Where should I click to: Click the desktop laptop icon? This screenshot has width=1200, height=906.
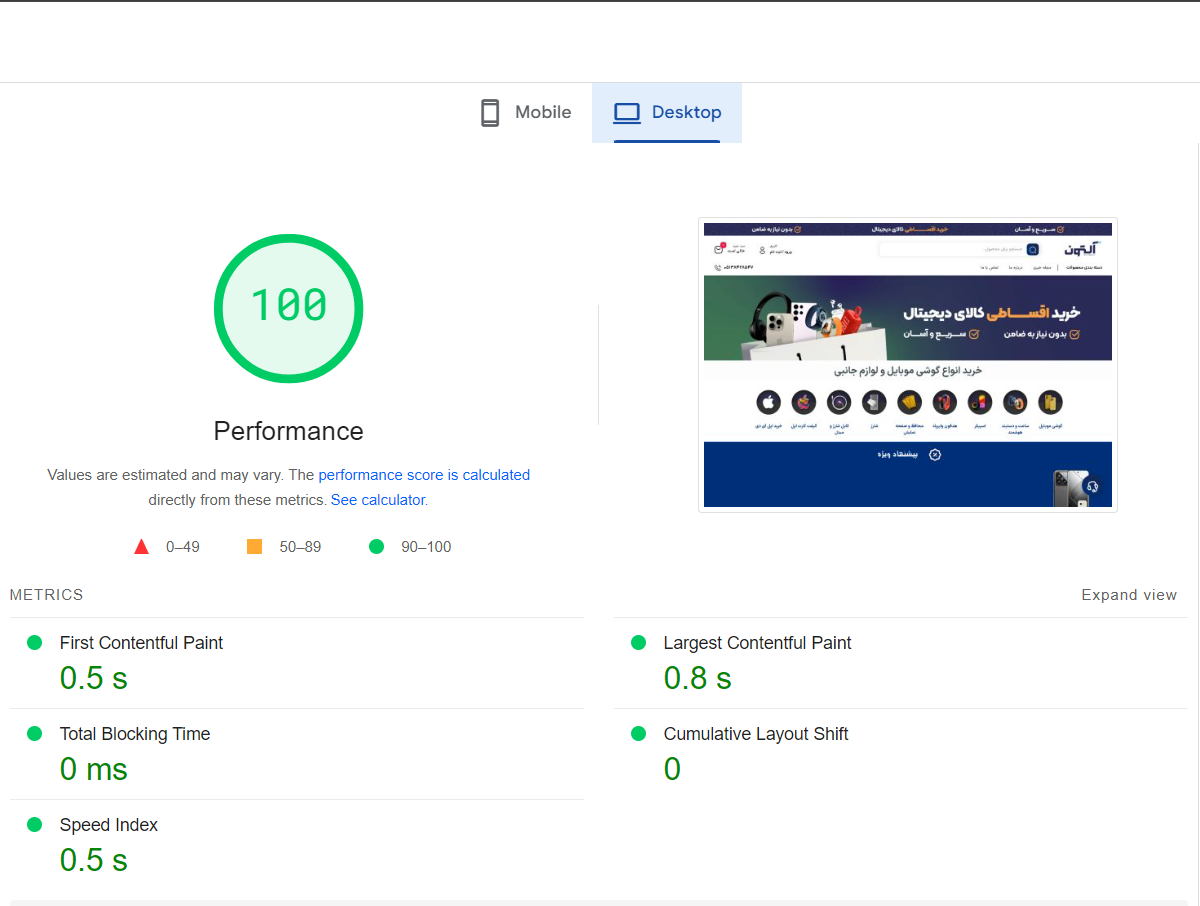pos(627,113)
